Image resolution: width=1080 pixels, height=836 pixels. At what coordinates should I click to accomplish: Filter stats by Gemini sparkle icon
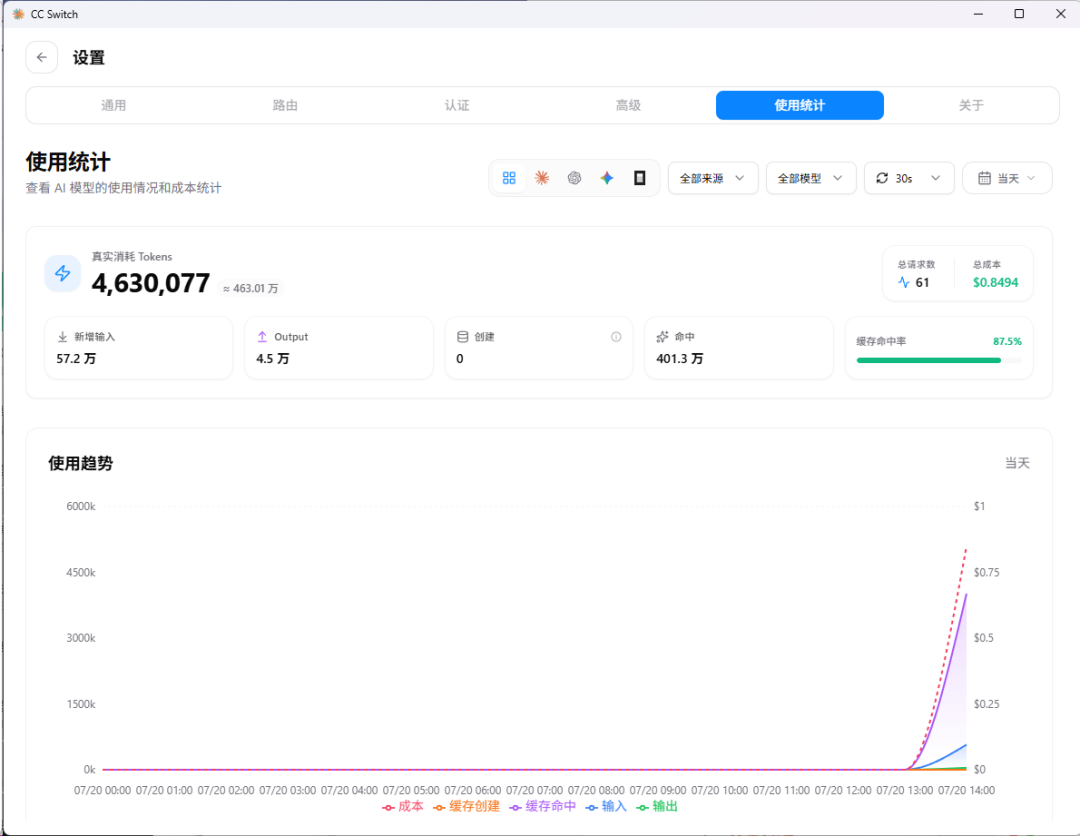pyautogui.click(x=607, y=178)
